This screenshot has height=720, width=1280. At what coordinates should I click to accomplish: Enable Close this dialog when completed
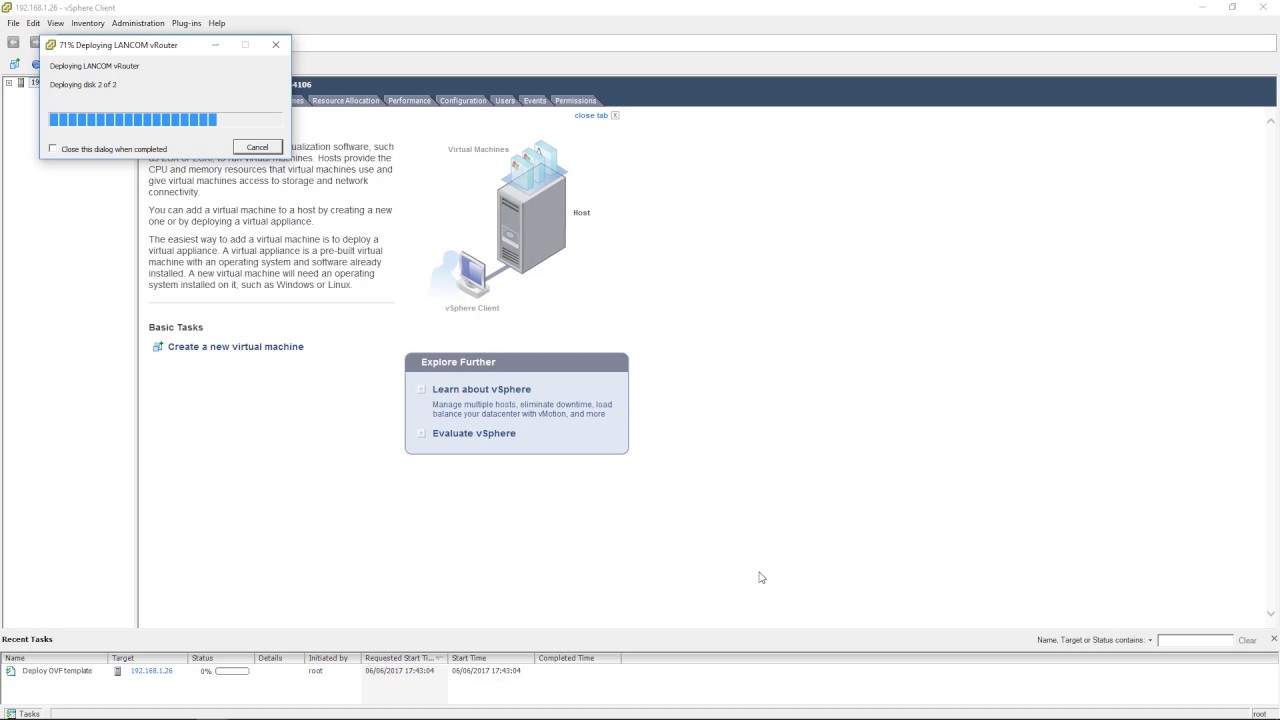(53, 149)
